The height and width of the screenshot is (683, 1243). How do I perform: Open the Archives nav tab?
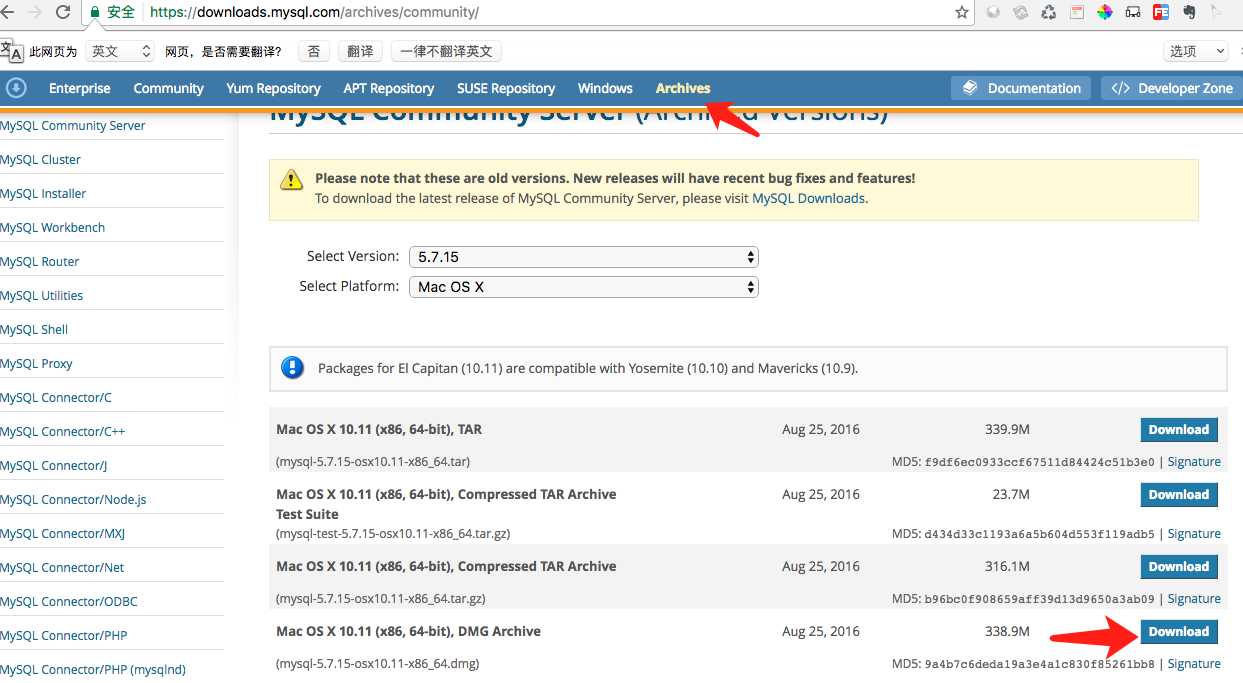683,88
